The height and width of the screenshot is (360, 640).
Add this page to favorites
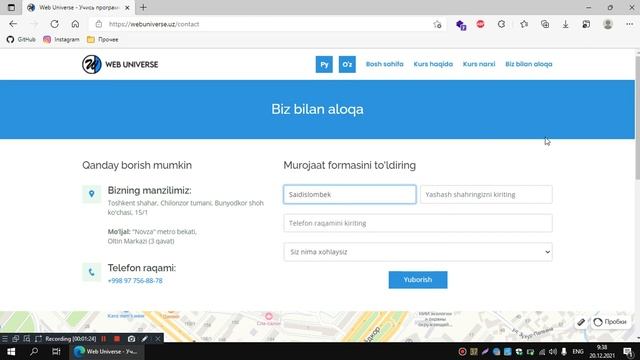point(437,24)
